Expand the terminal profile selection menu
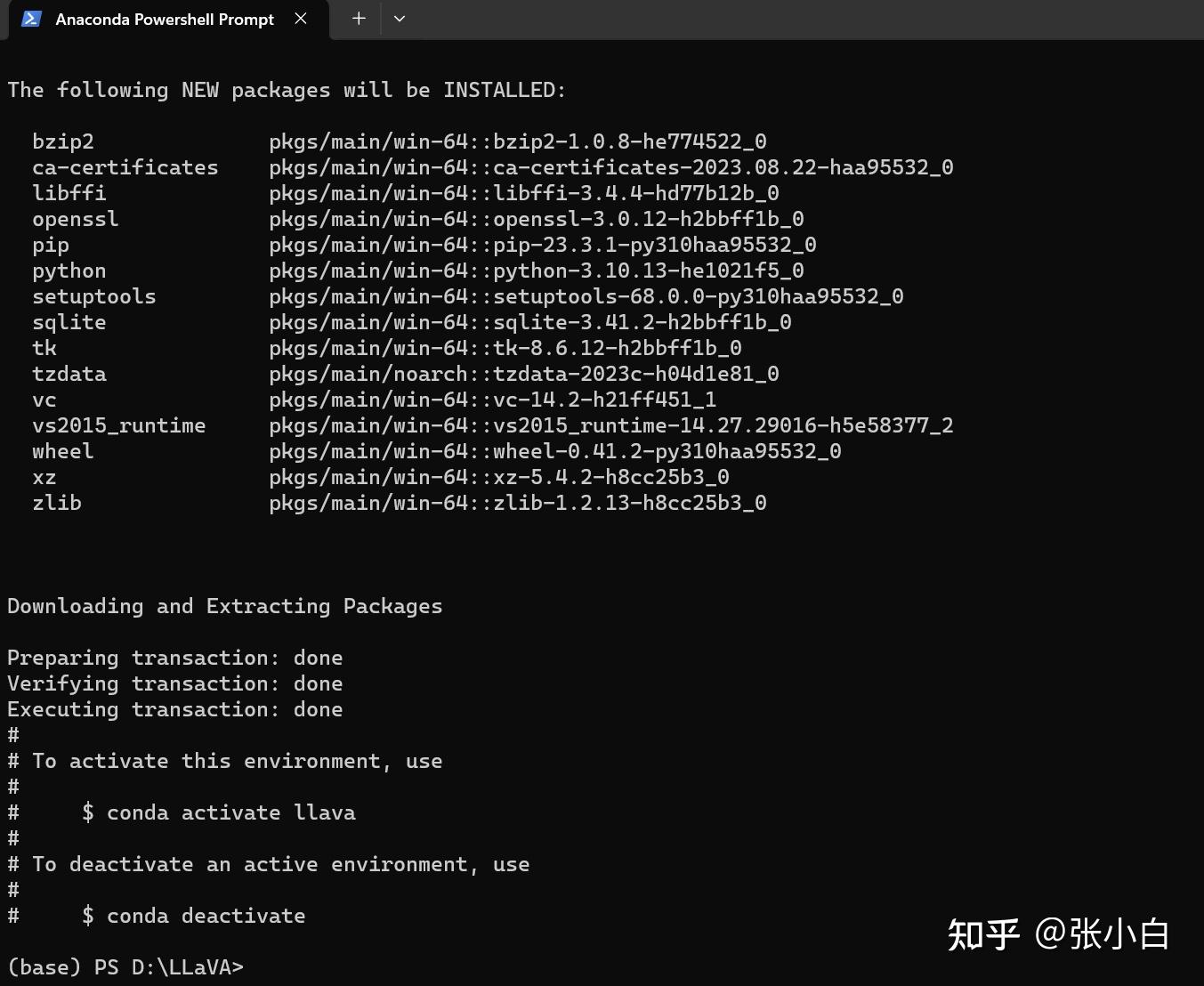This screenshot has width=1204, height=986. tap(399, 18)
